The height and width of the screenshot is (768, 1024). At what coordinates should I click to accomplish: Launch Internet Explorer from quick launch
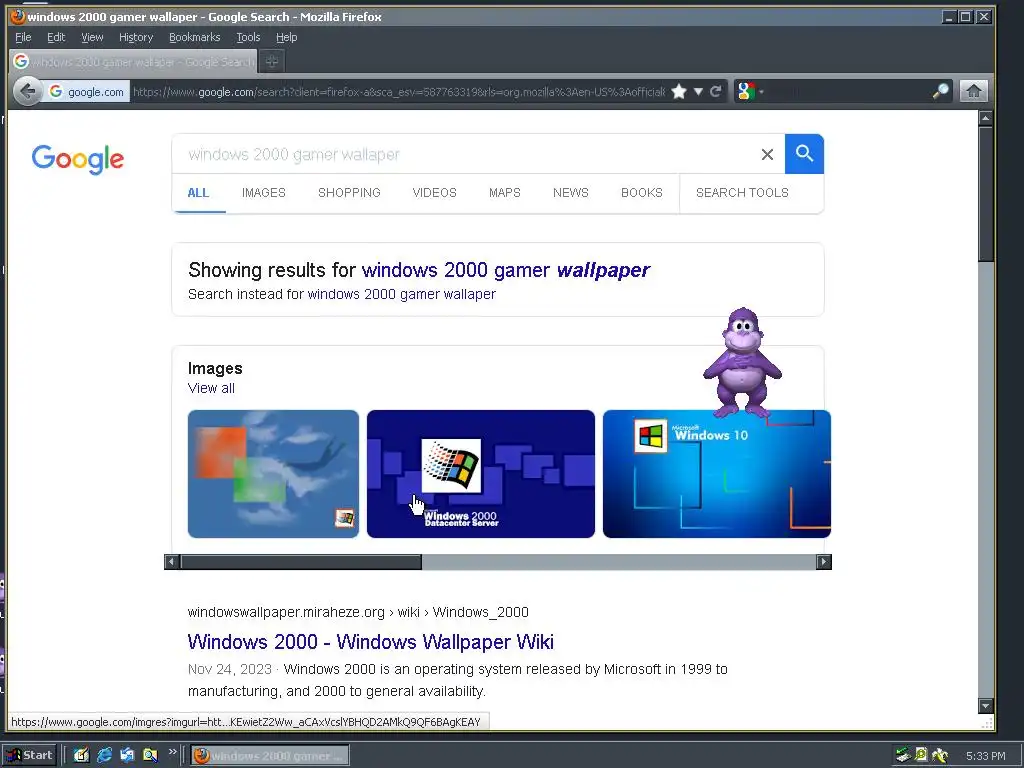(104, 755)
